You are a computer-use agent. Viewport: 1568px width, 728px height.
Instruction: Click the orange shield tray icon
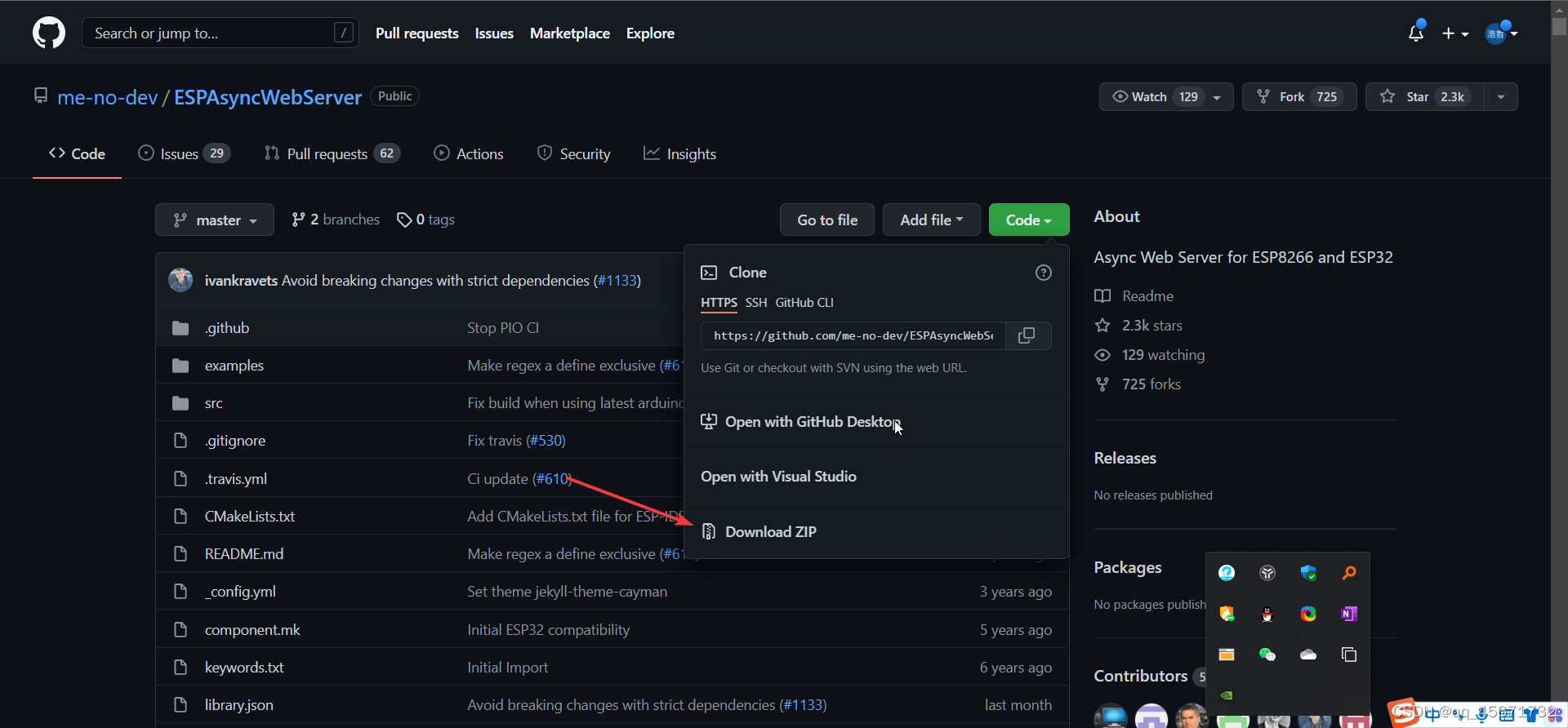[x=1227, y=614]
